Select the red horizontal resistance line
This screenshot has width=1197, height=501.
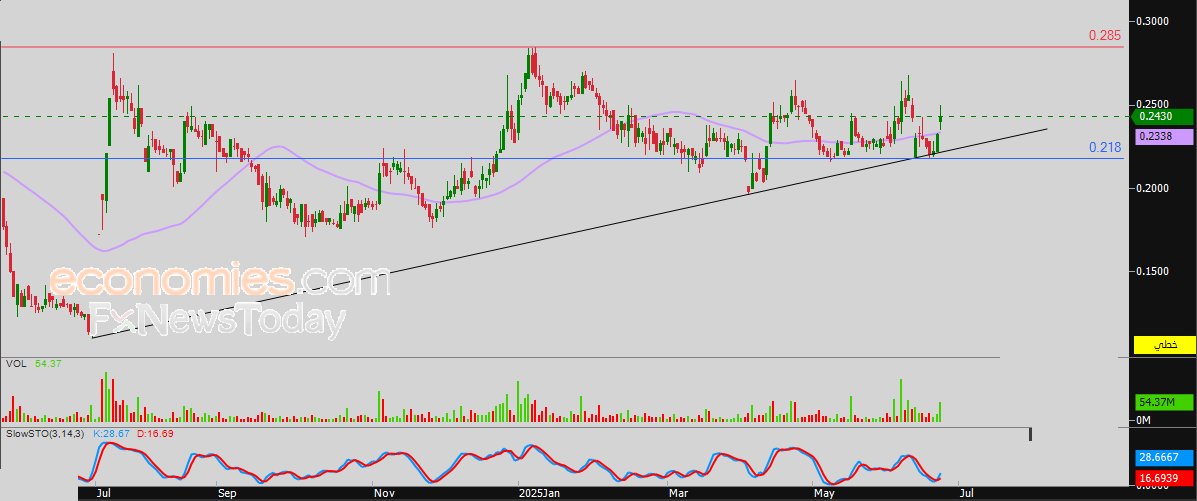pos(562,47)
